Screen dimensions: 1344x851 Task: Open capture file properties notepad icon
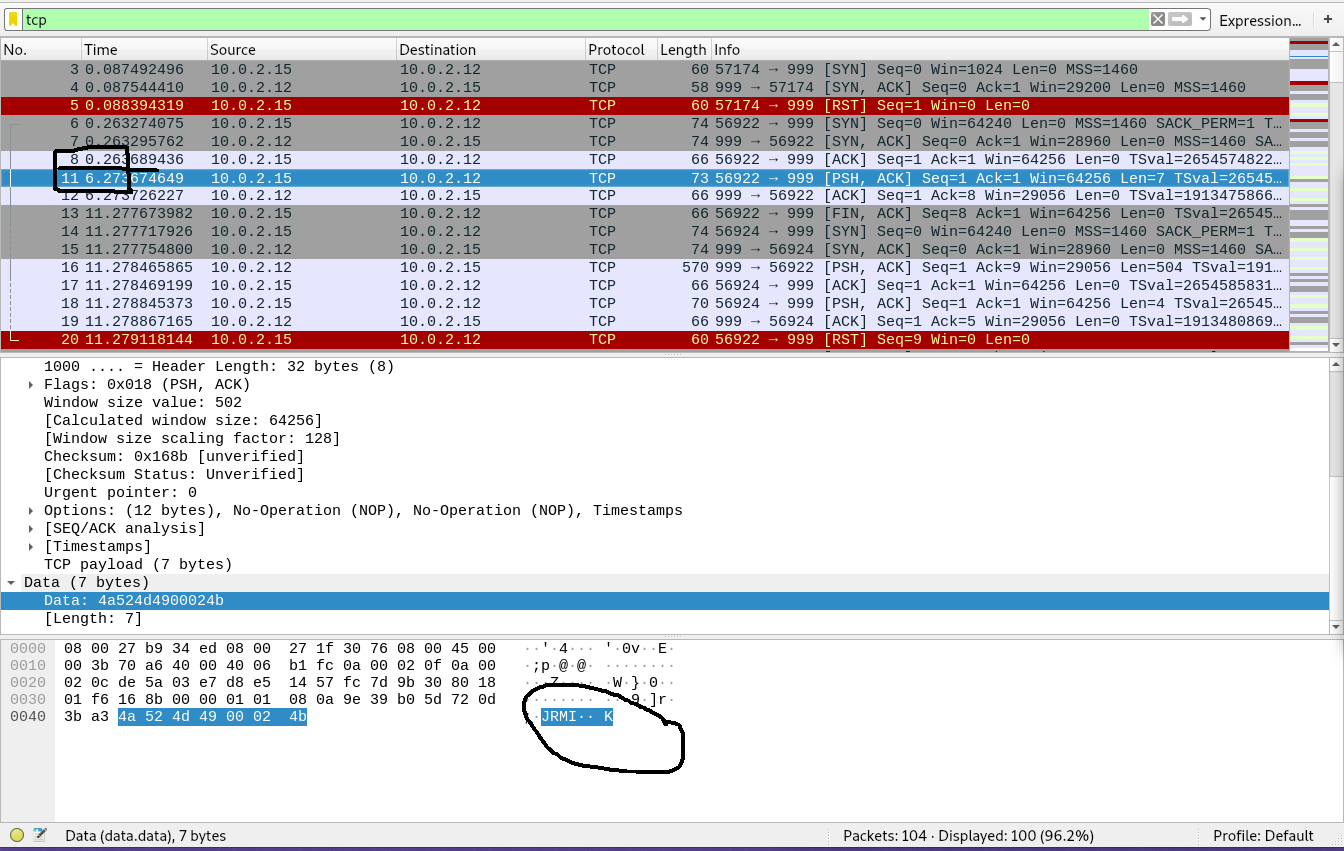(40, 835)
